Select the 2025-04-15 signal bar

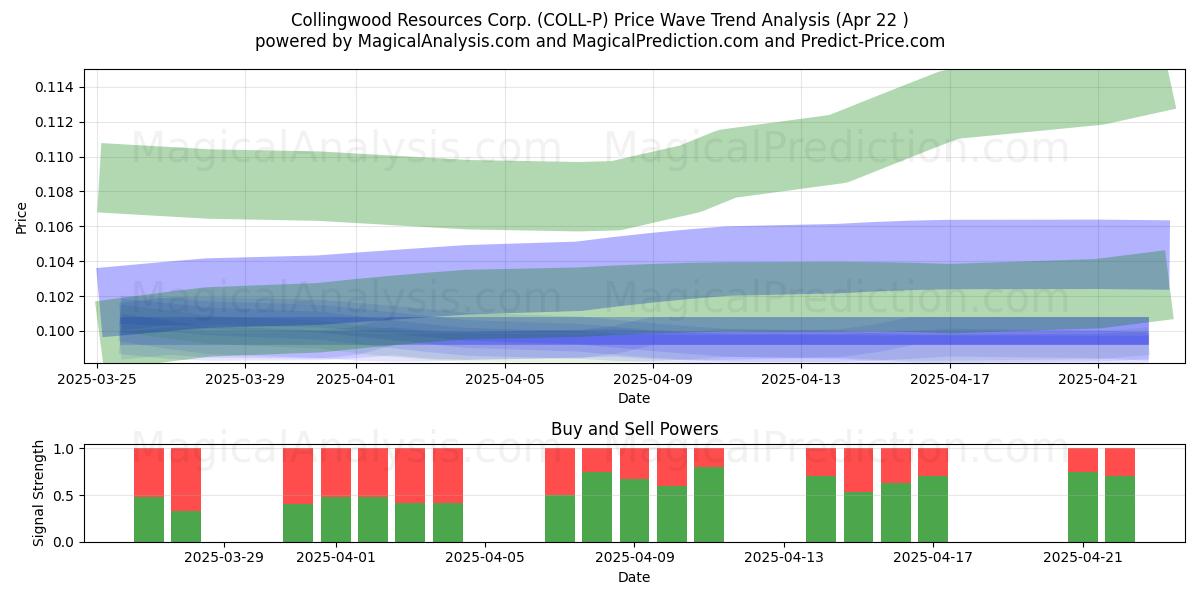859,495
